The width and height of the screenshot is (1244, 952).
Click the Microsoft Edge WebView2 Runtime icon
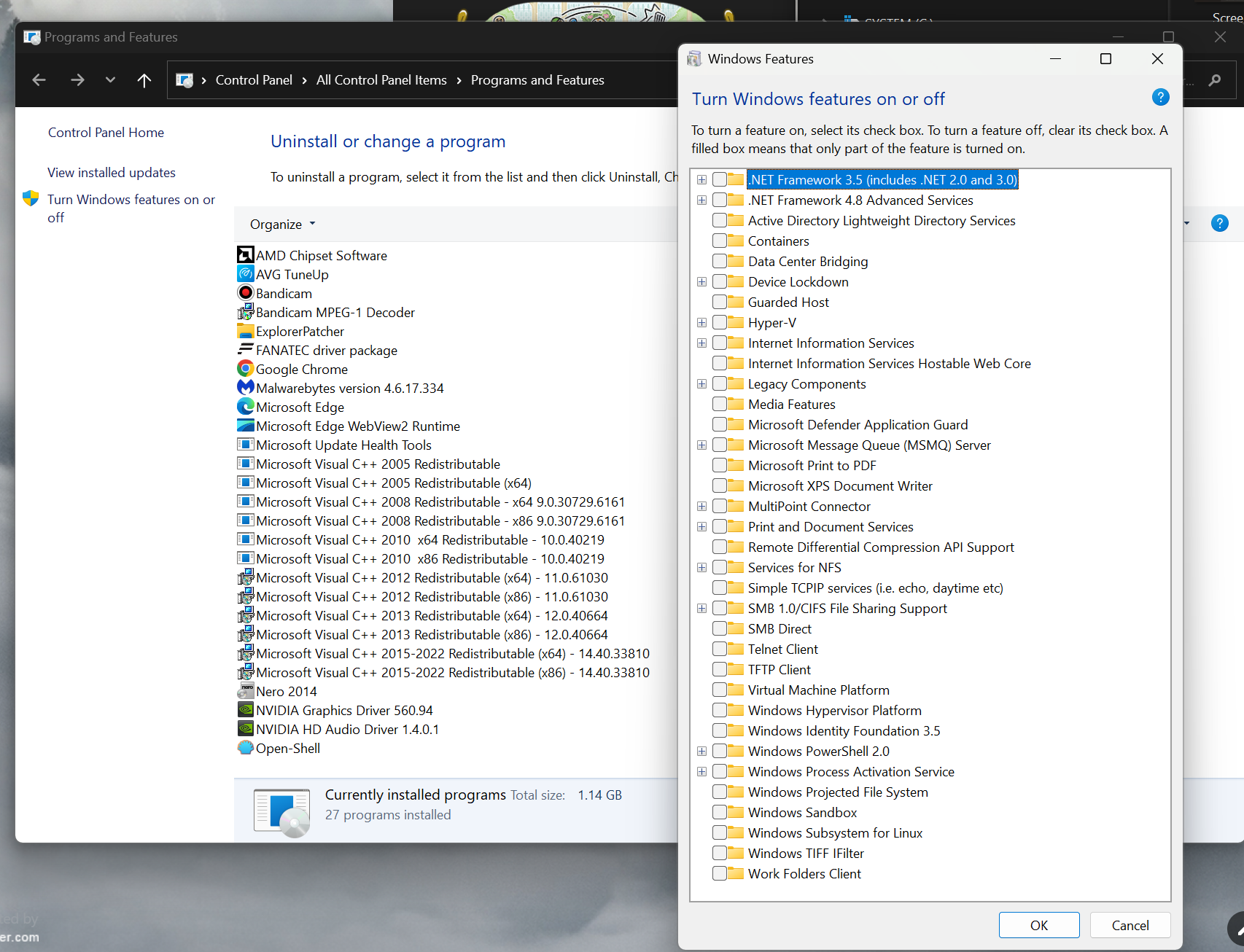click(x=246, y=426)
